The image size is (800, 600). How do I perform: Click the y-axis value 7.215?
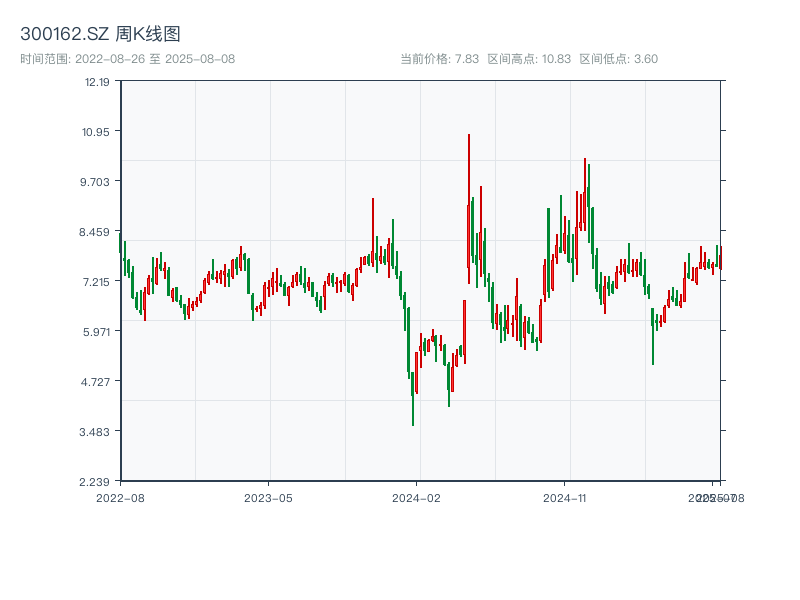point(96,282)
